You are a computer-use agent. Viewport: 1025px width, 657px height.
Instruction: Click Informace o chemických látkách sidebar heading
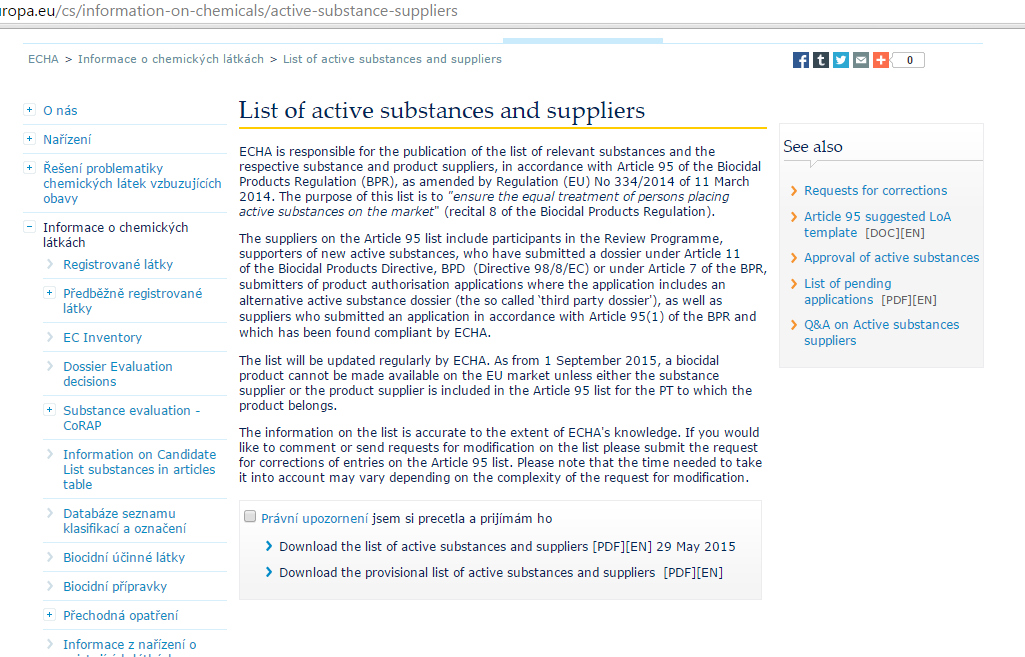[116, 235]
